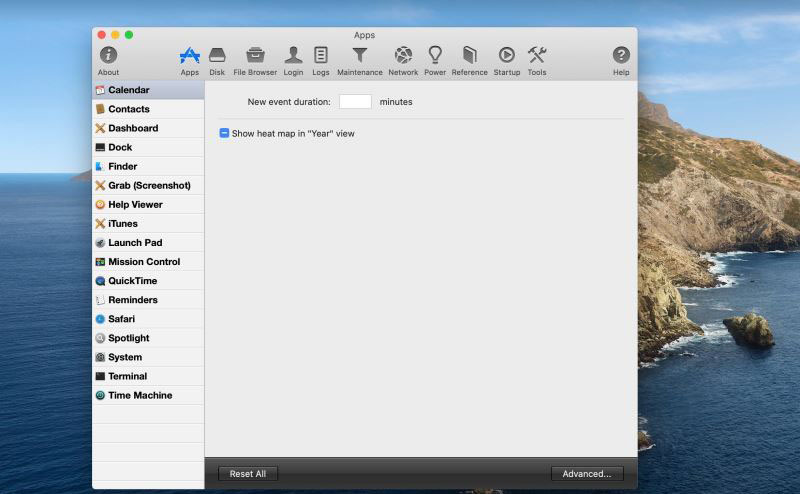Click the Help question mark icon
The height and width of the screenshot is (494, 800).
click(621, 56)
